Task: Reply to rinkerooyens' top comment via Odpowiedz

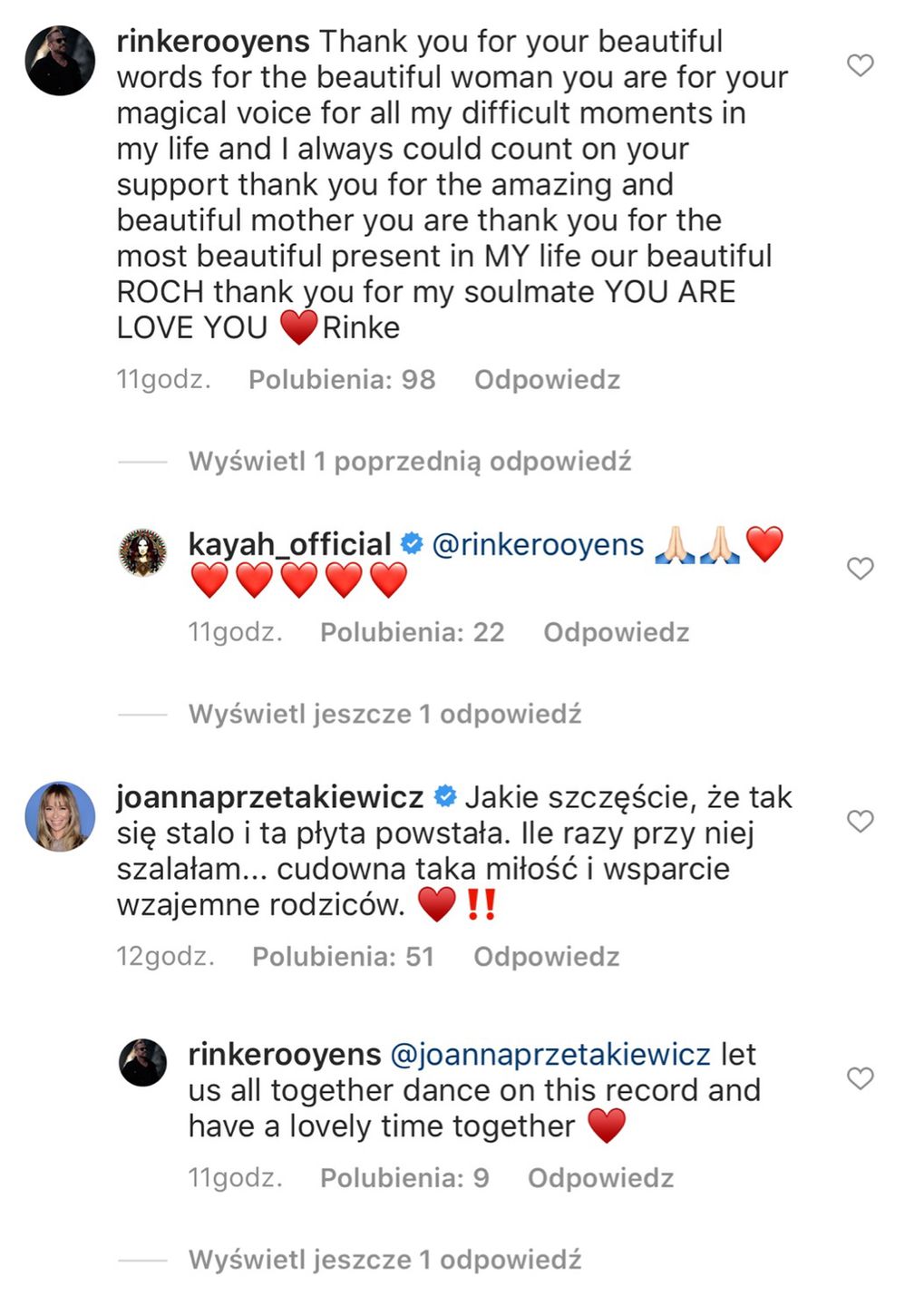Action: pos(547,380)
